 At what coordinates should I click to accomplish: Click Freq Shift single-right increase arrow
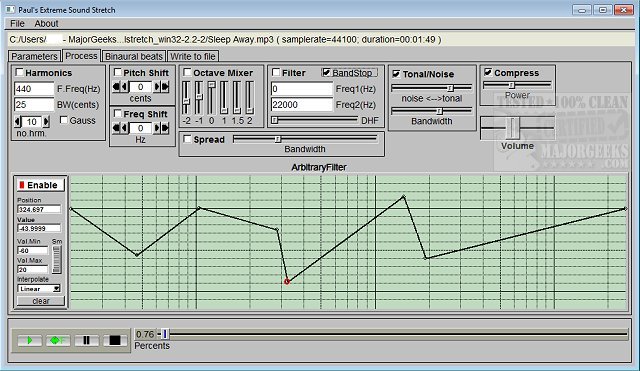[x=156, y=128]
